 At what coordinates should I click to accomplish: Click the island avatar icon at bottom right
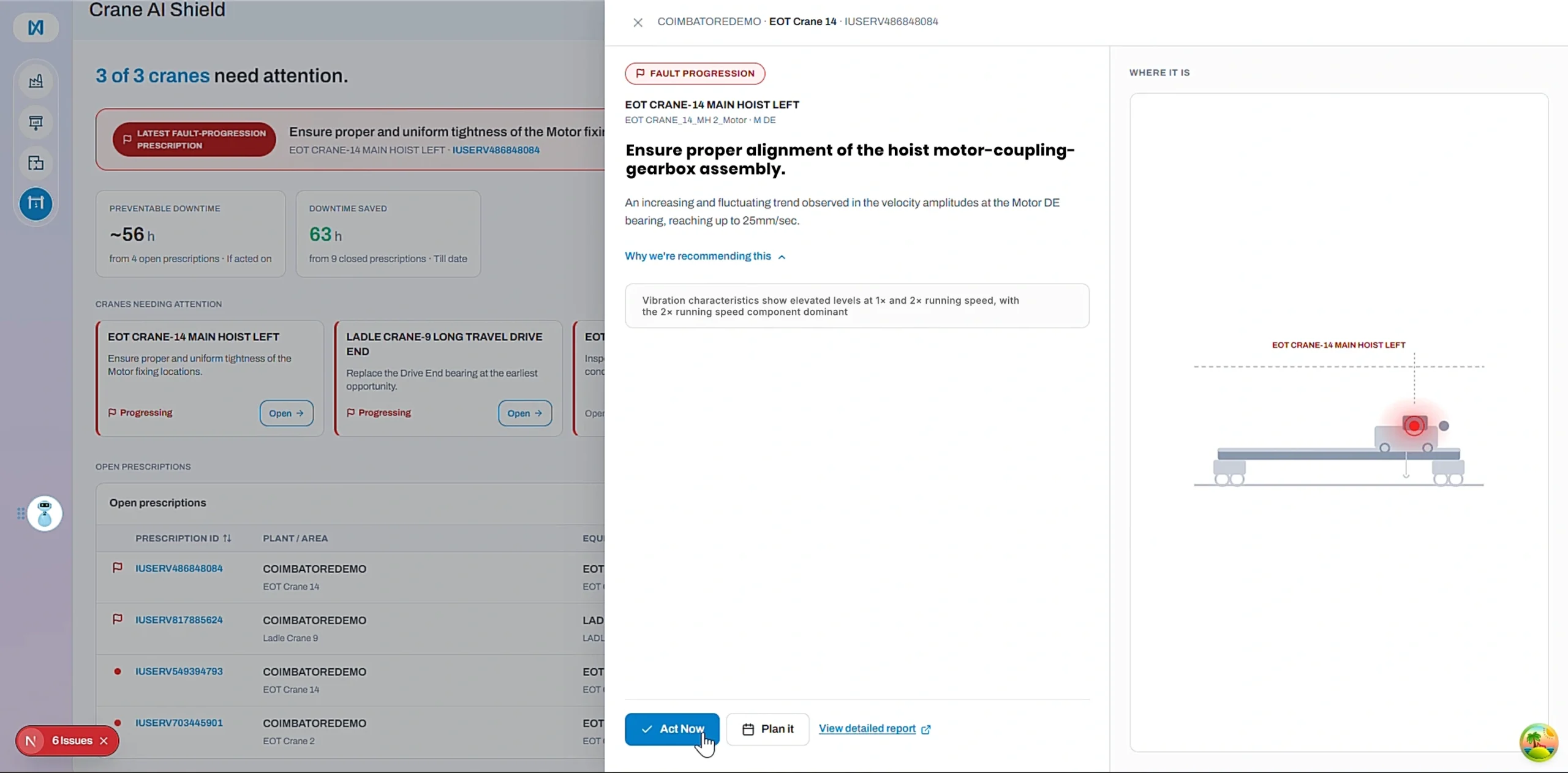[x=1538, y=742]
